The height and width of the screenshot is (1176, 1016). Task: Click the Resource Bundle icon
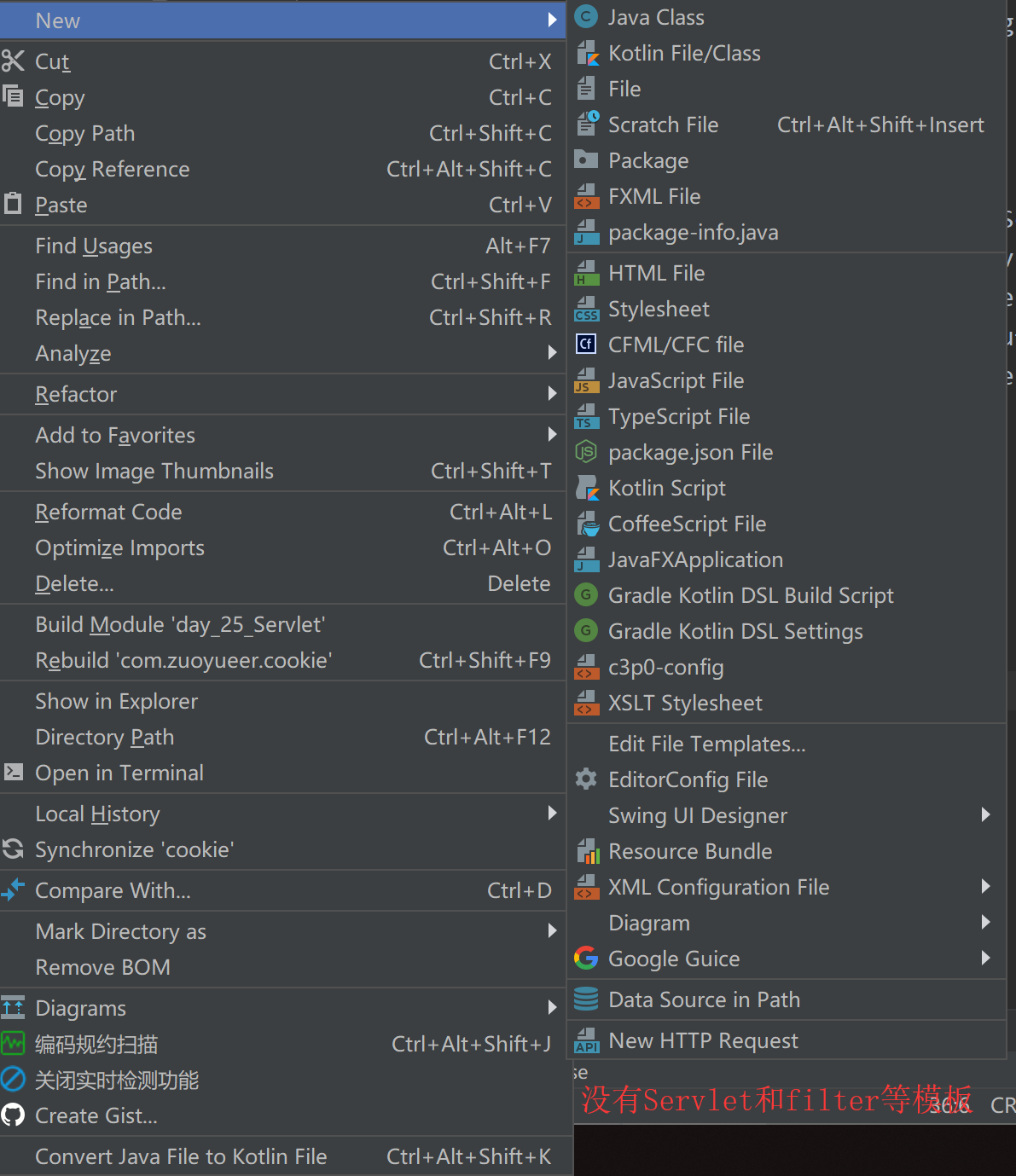click(x=587, y=851)
